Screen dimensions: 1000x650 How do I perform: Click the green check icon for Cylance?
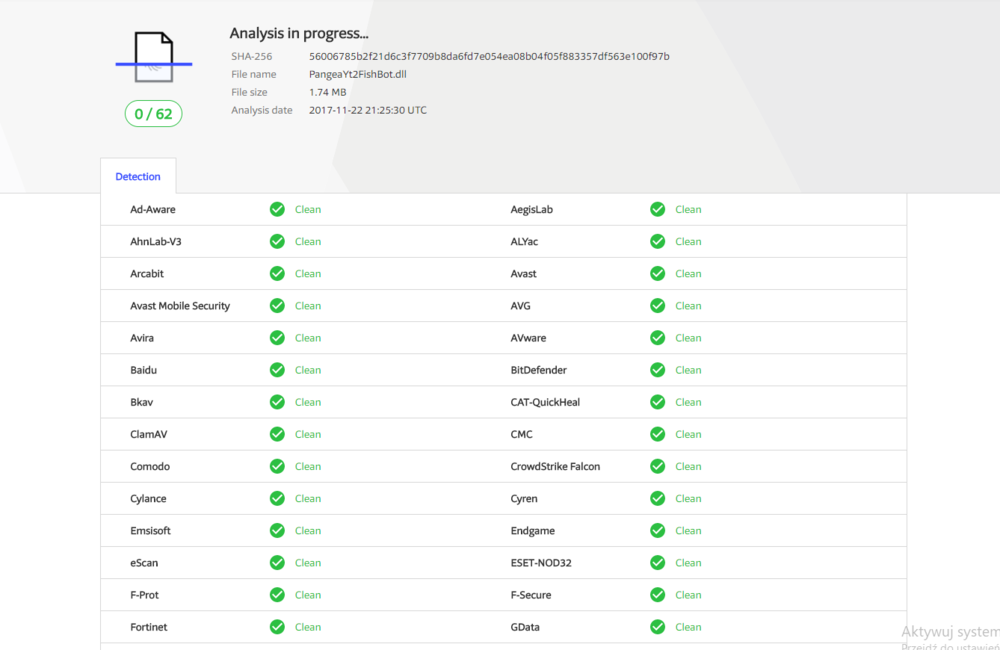277,498
